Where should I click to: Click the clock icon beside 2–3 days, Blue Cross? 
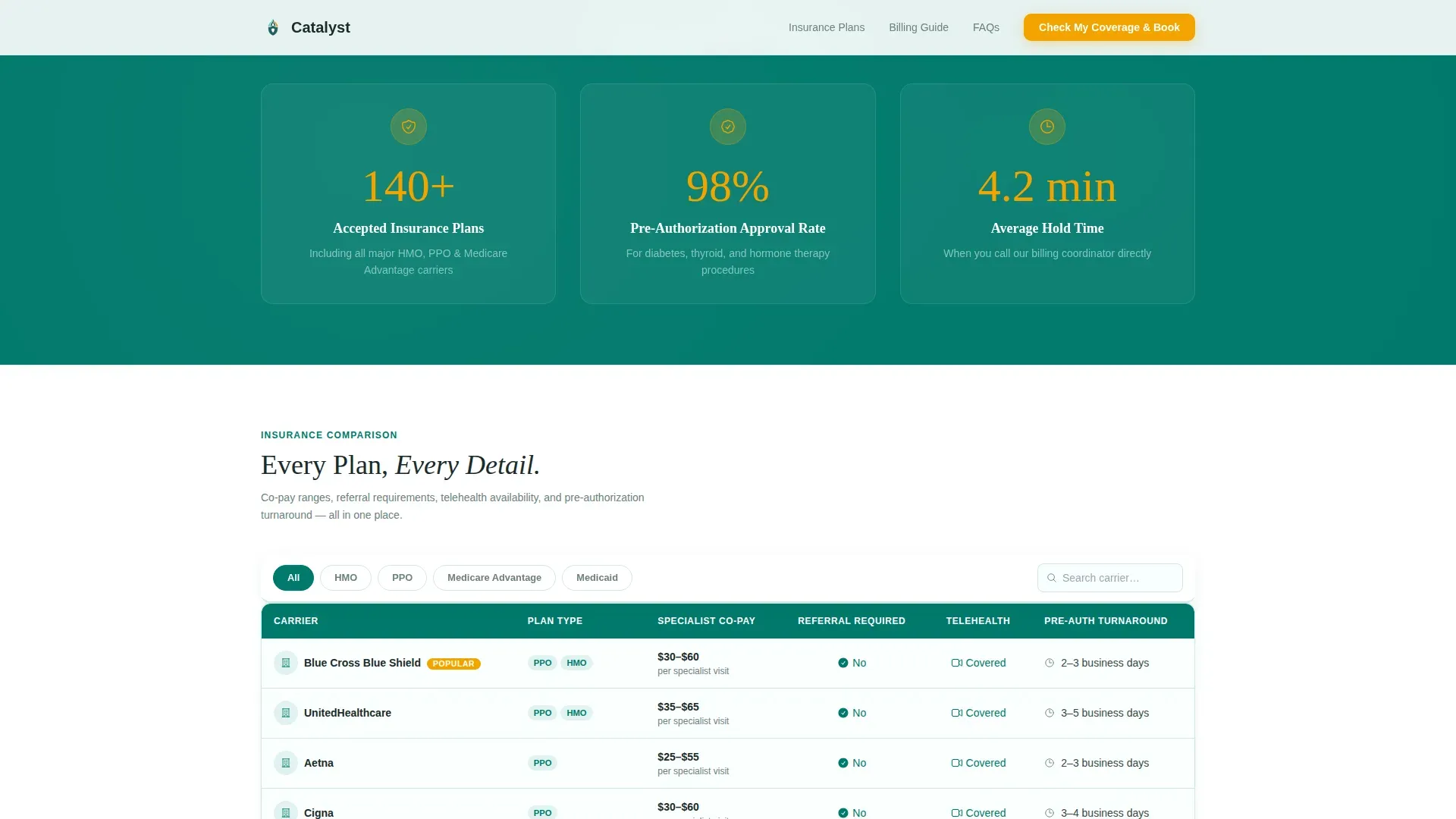pyautogui.click(x=1050, y=663)
